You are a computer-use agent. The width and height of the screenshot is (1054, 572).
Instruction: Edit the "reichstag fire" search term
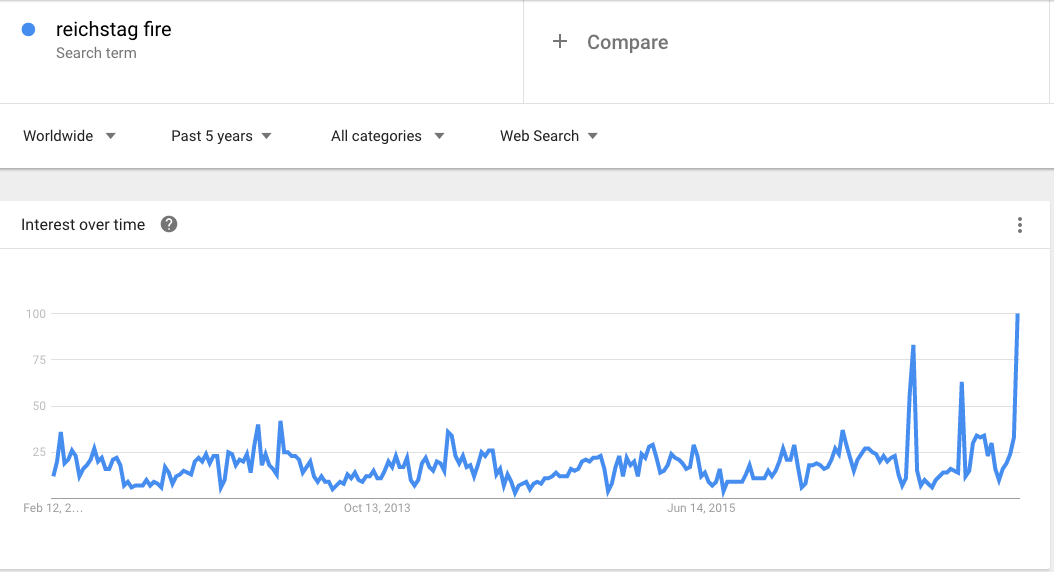[x=114, y=30]
